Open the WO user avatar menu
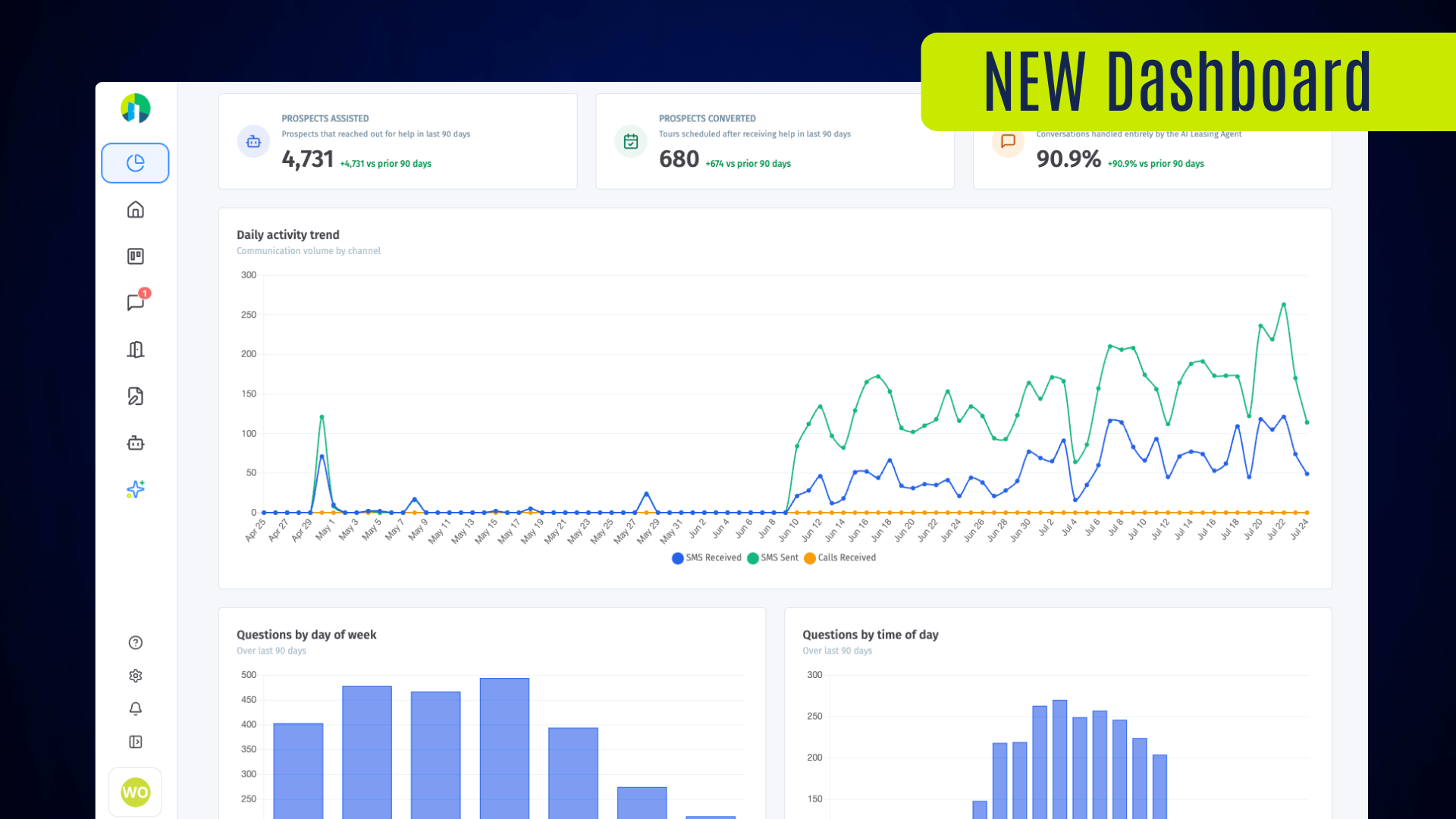 (x=135, y=792)
